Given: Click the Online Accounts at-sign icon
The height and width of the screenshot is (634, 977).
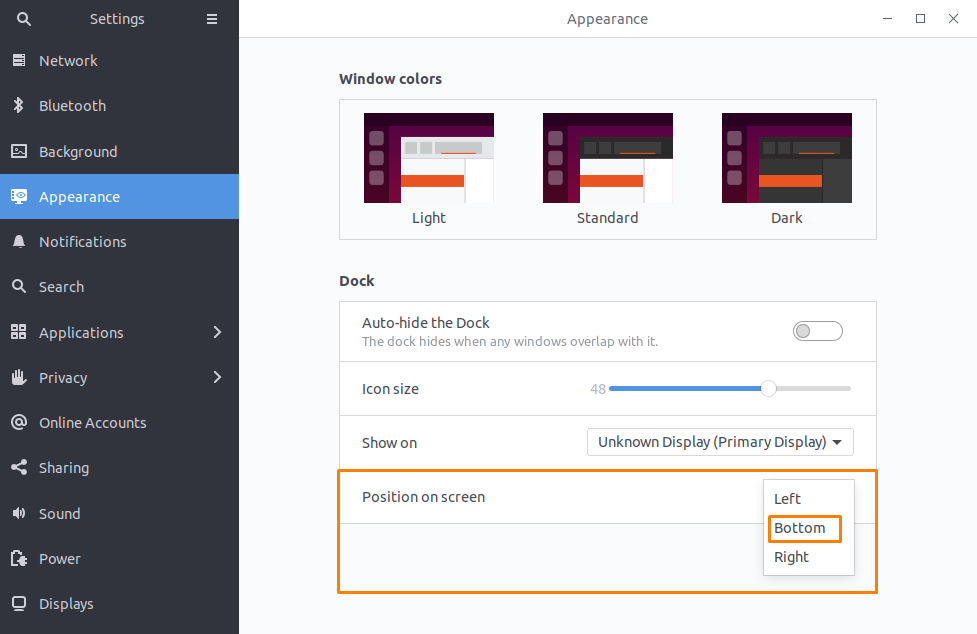Looking at the screenshot, I should click(19, 422).
